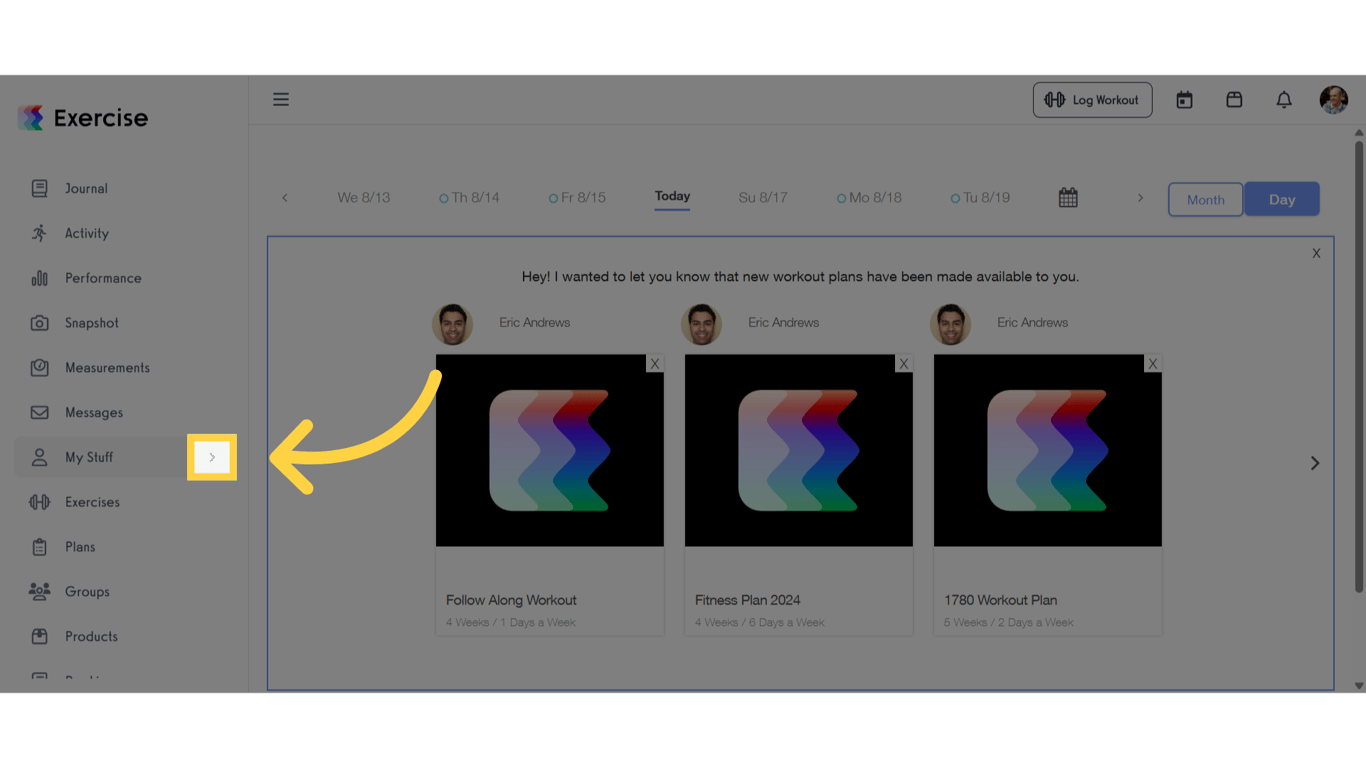
Task: Switch to Month view
Action: coord(1205,199)
